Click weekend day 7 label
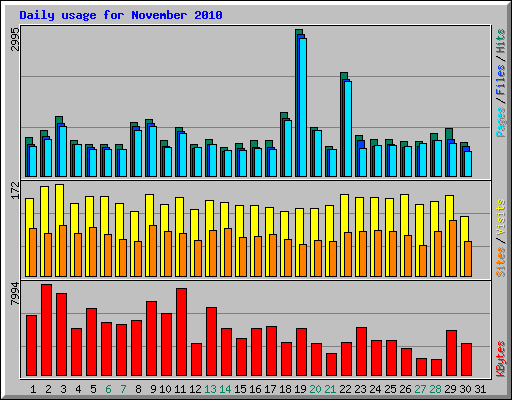The image size is (512, 400). 123,389
